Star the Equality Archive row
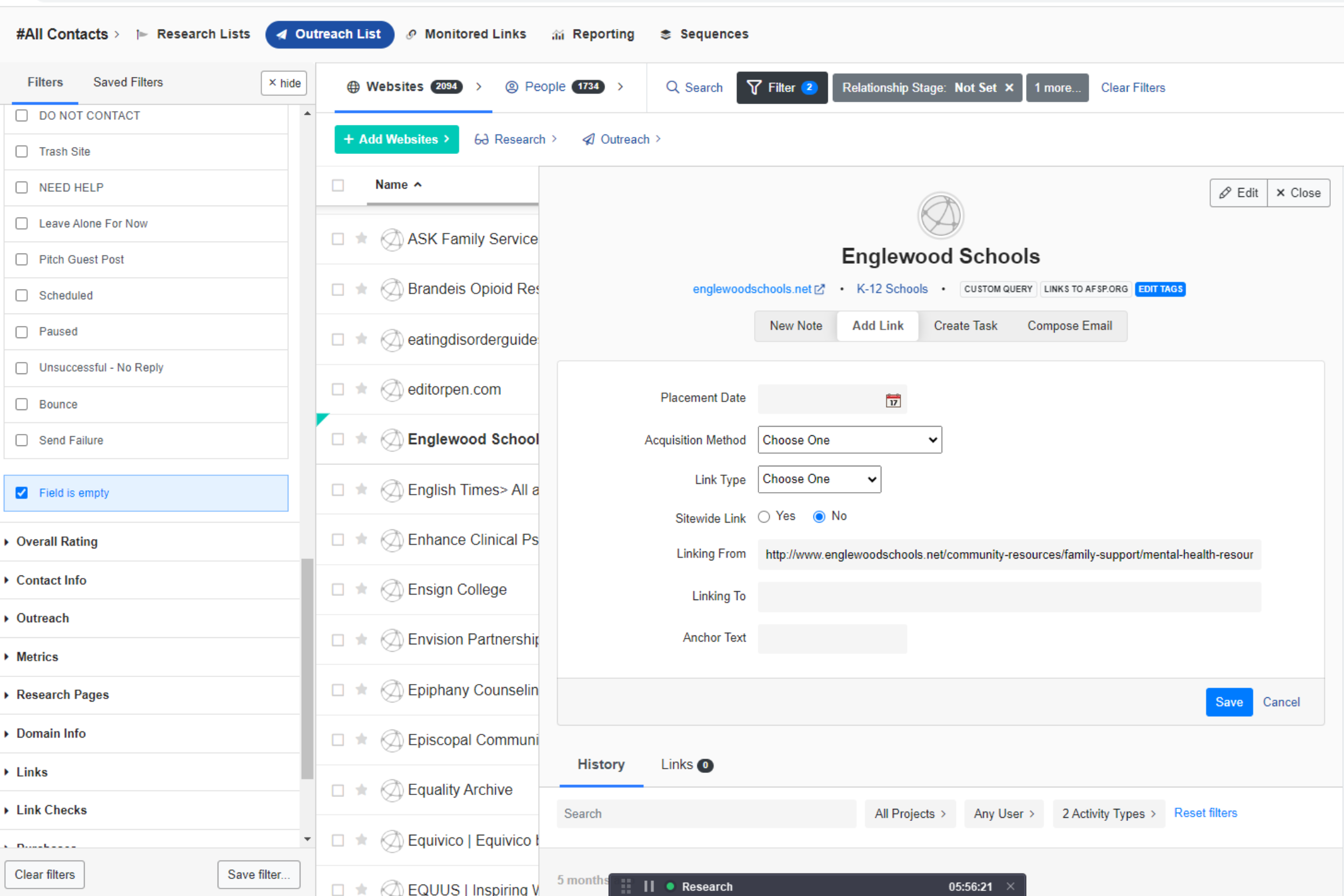This screenshot has height=896, width=1344. pyautogui.click(x=362, y=789)
